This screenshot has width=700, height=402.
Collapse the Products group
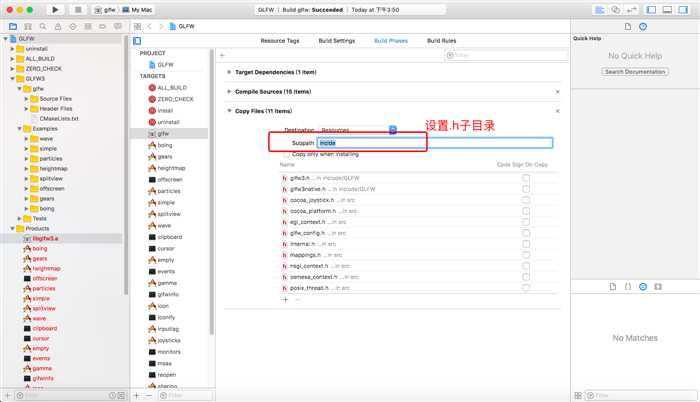12,228
